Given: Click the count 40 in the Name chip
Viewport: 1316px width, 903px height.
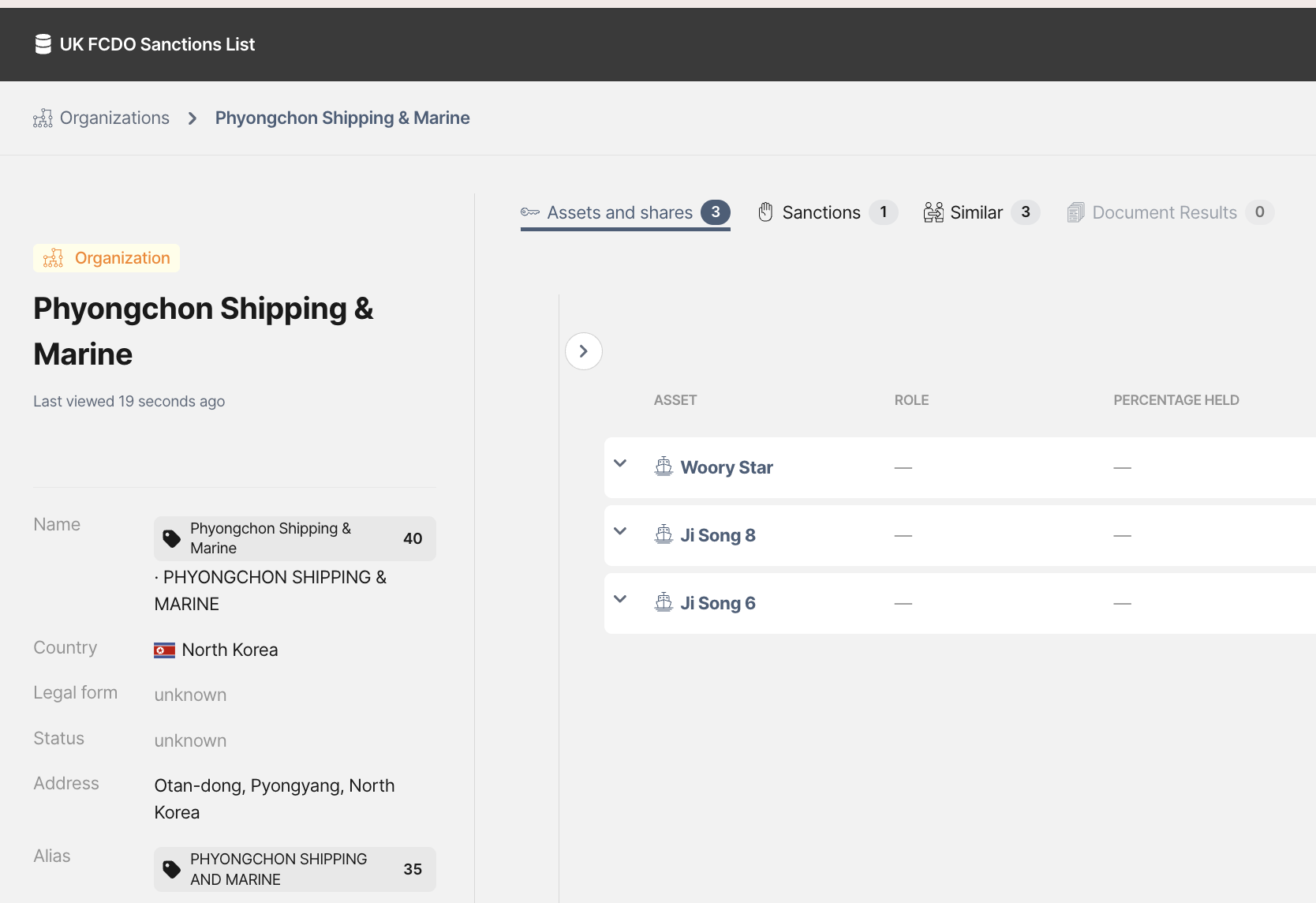Looking at the screenshot, I should point(413,539).
